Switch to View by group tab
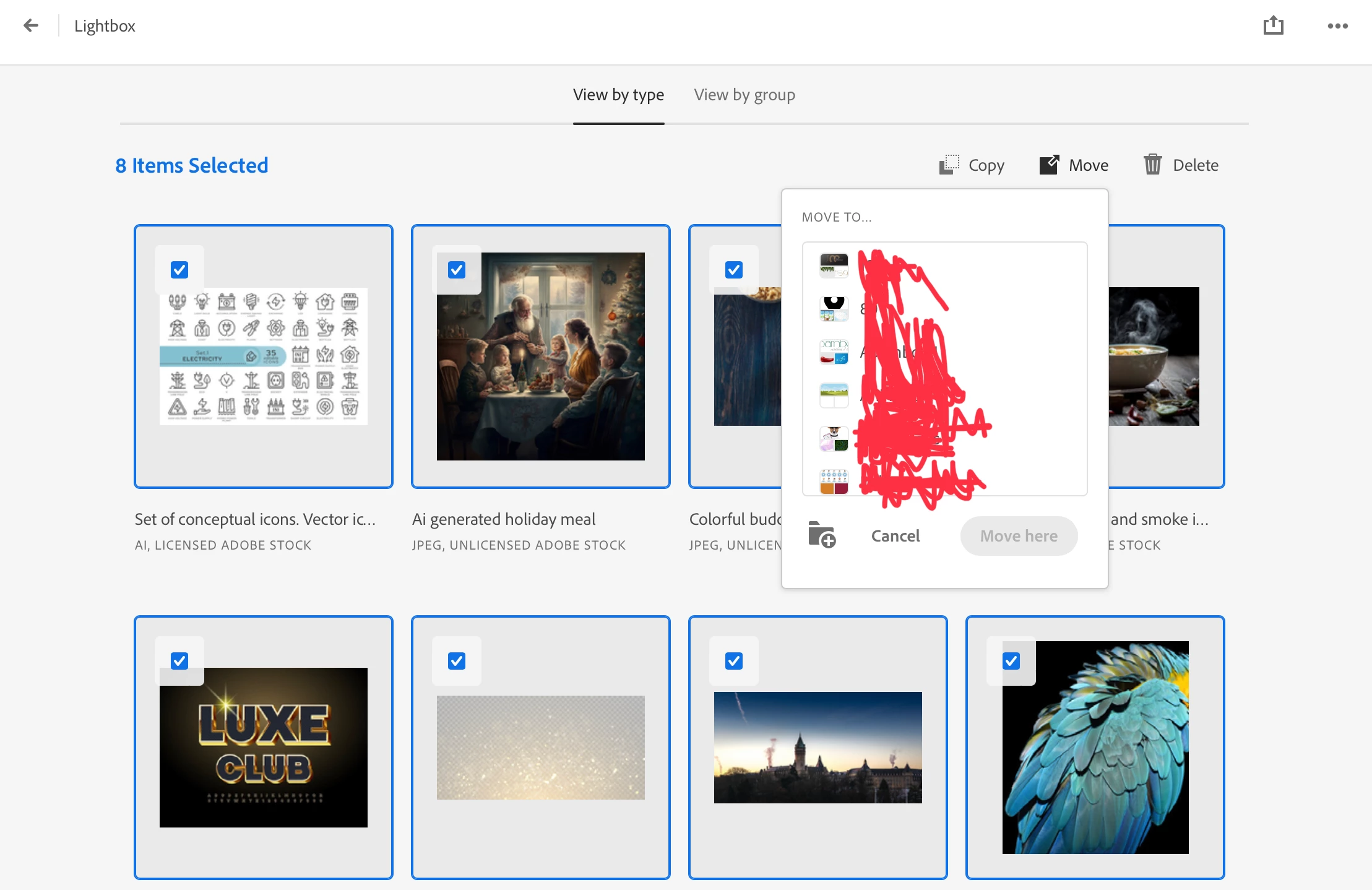 coord(744,95)
